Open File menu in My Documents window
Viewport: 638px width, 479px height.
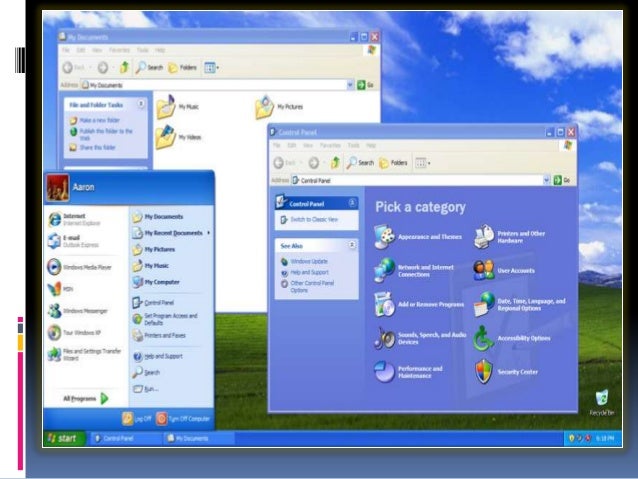(66, 50)
